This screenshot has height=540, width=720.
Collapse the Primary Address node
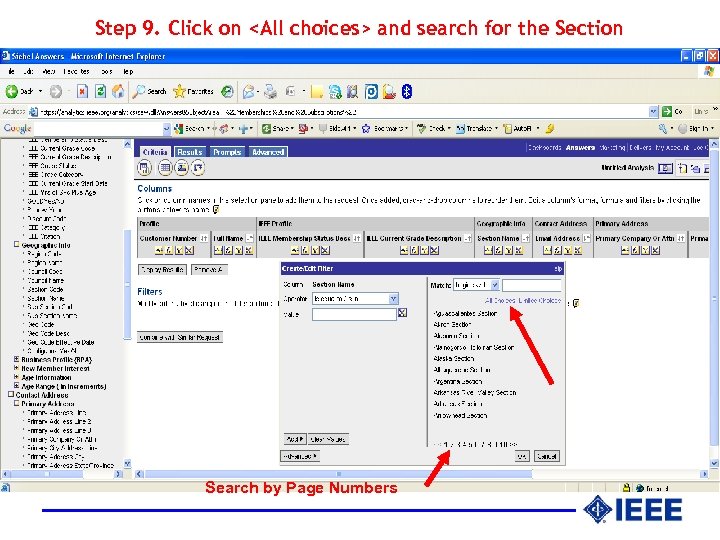[17, 404]
